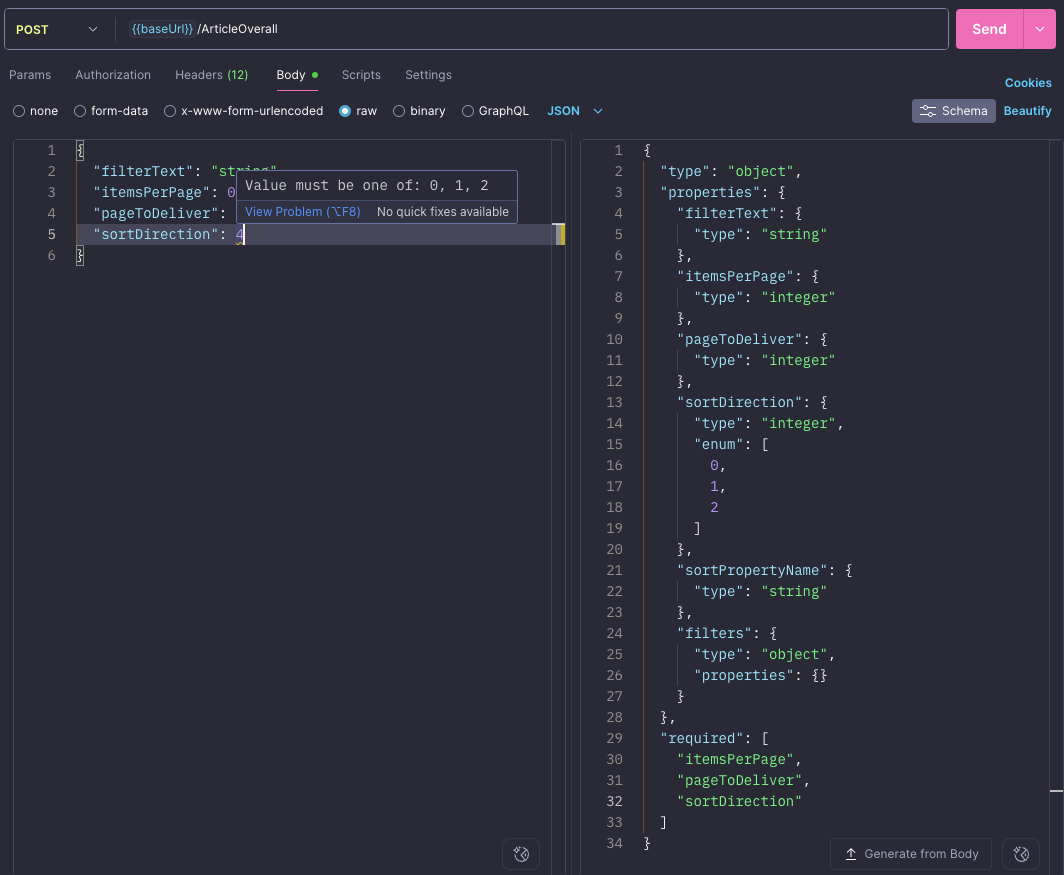The height and width of the screenshot is (875, 1064).
Task: Toggle the Schema panel button
Action: 953,111
